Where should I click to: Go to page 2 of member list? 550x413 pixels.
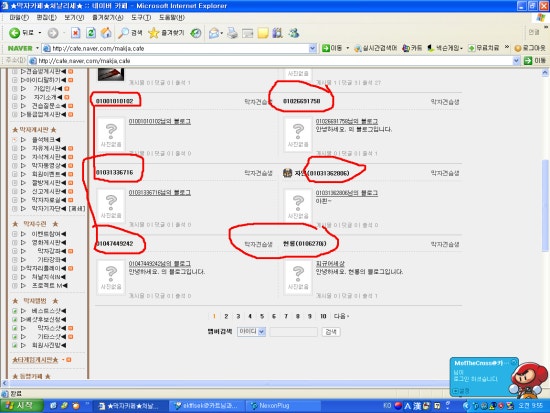click(x=226, y=316)
